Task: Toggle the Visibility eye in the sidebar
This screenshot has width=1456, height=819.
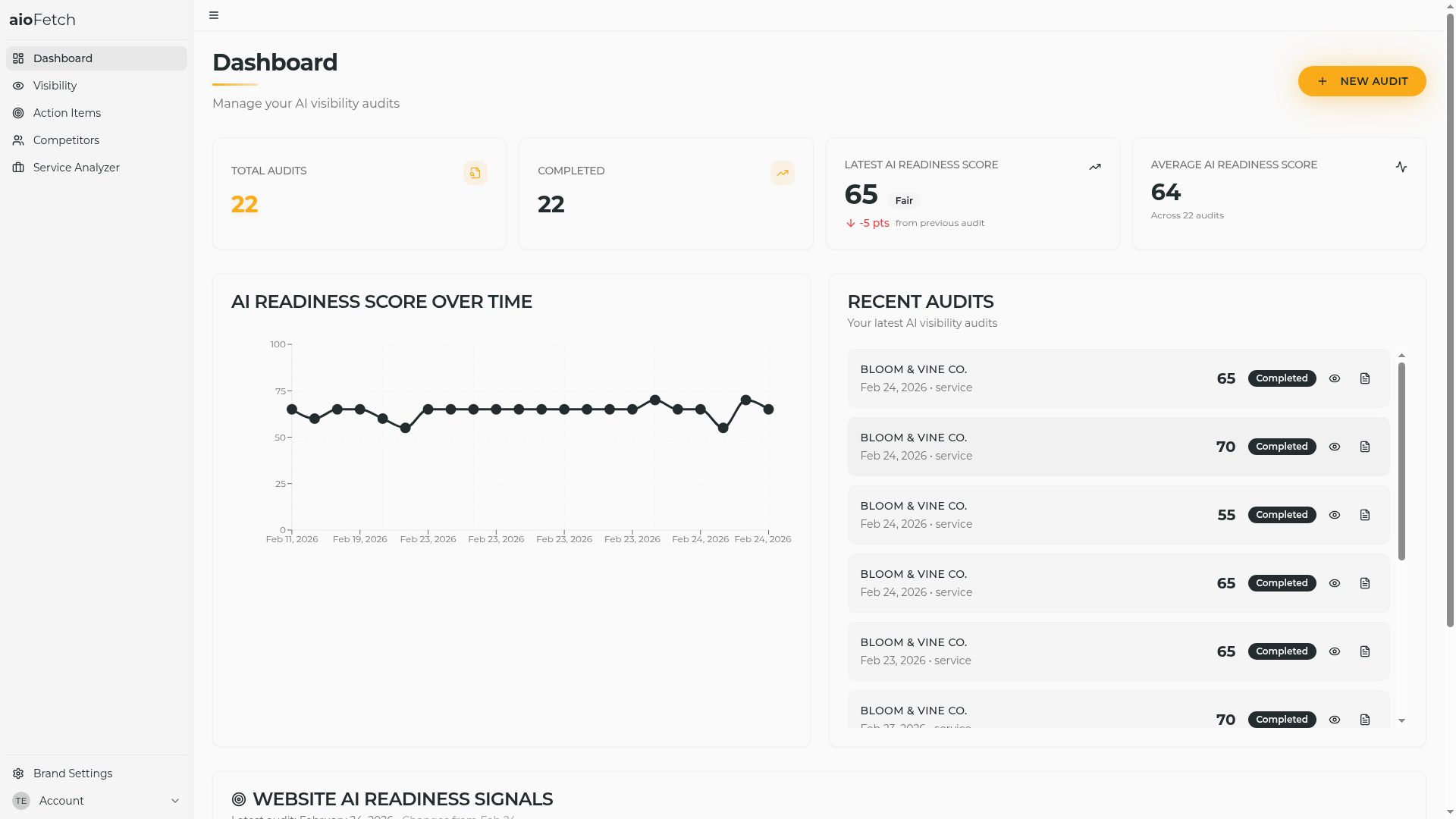Action: click(x=19, y=85)
